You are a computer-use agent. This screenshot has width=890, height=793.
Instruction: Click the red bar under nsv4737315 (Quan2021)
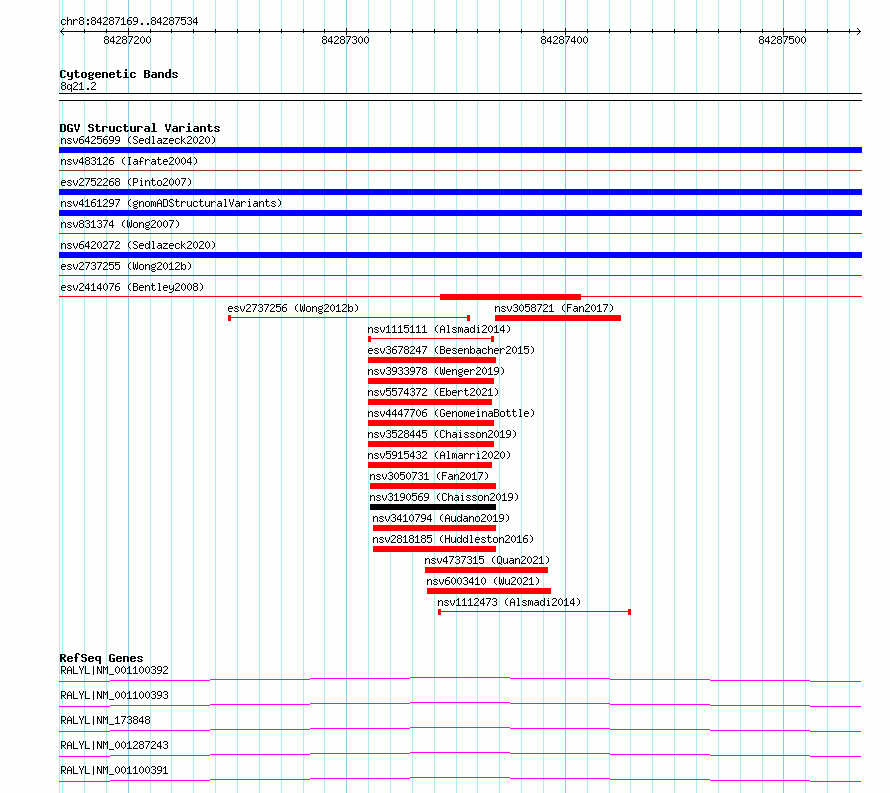486,570
